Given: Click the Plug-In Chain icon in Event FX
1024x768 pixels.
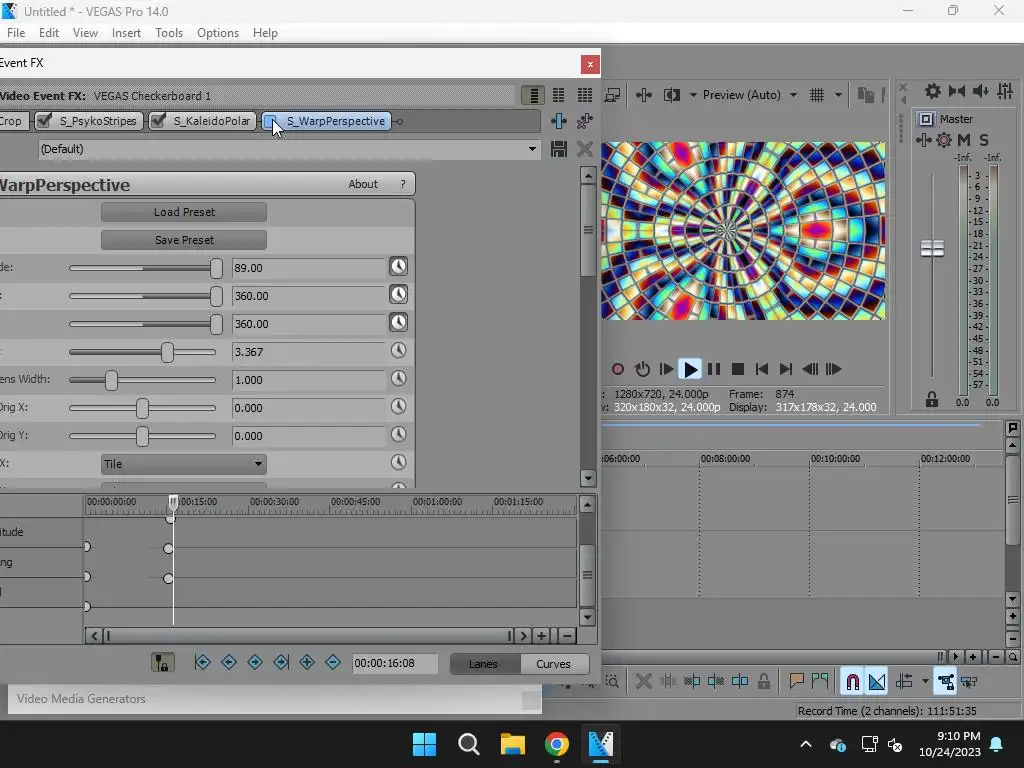Looking at the screenshot, I should point(558,121).
